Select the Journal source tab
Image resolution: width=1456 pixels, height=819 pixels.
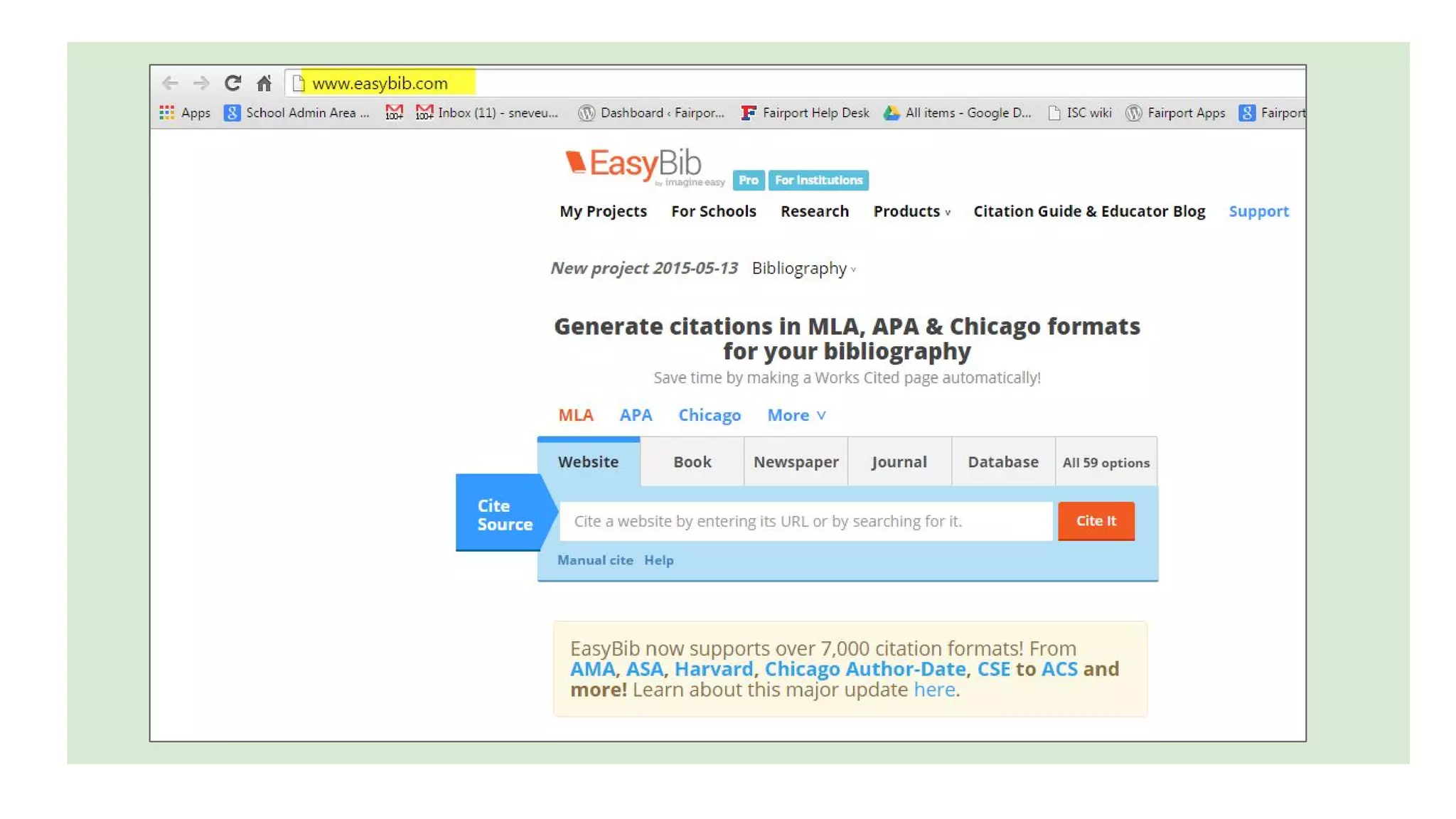[x=899, y=462]
